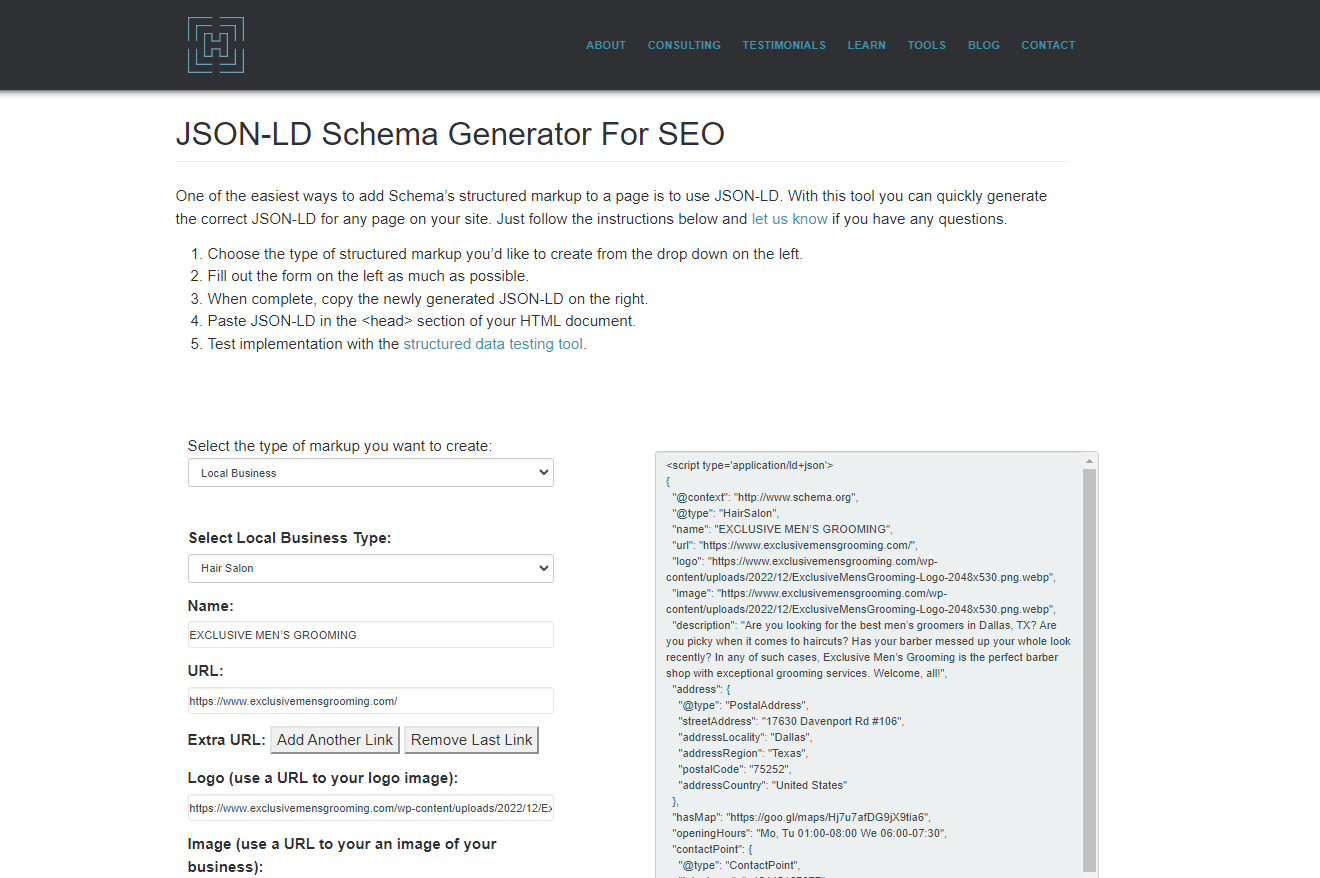The height and width of the screenshot is (878, 1320).
Task: Click the JSON-LD Schema Generator heading
Action: [450, 133]
